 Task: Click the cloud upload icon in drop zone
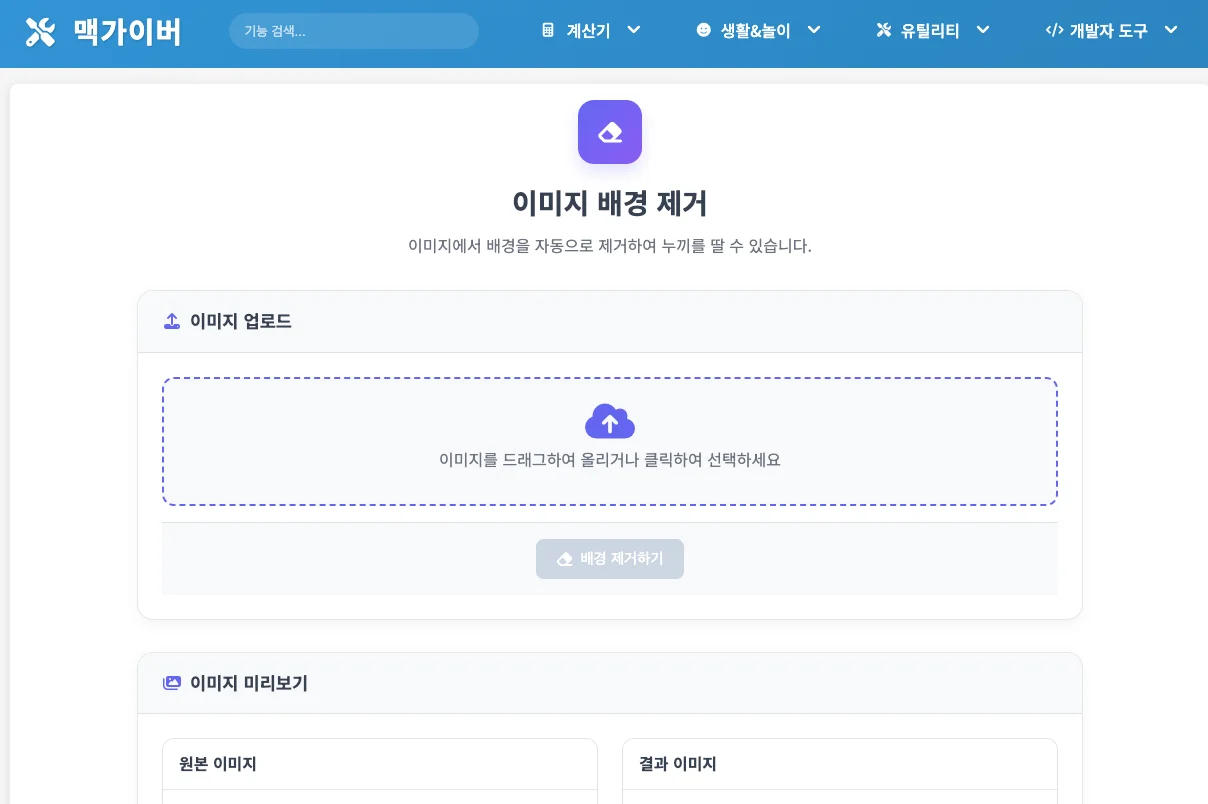point(610,421)
